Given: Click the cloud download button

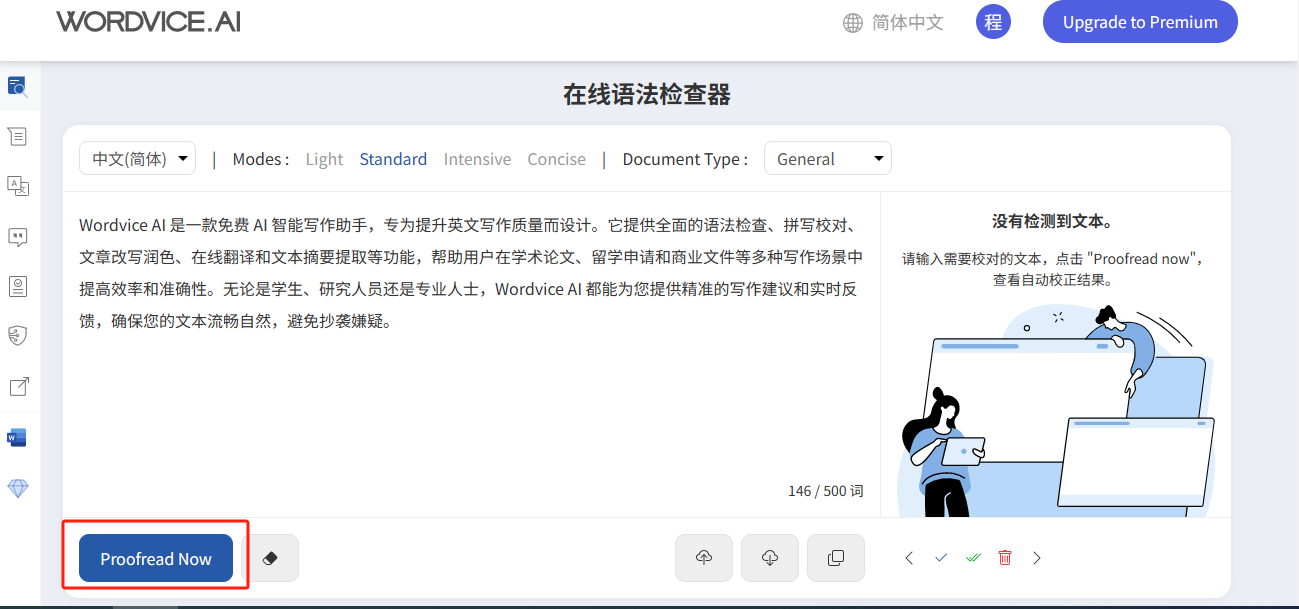Looking at the screenshot, I should [x=770, y=558].
